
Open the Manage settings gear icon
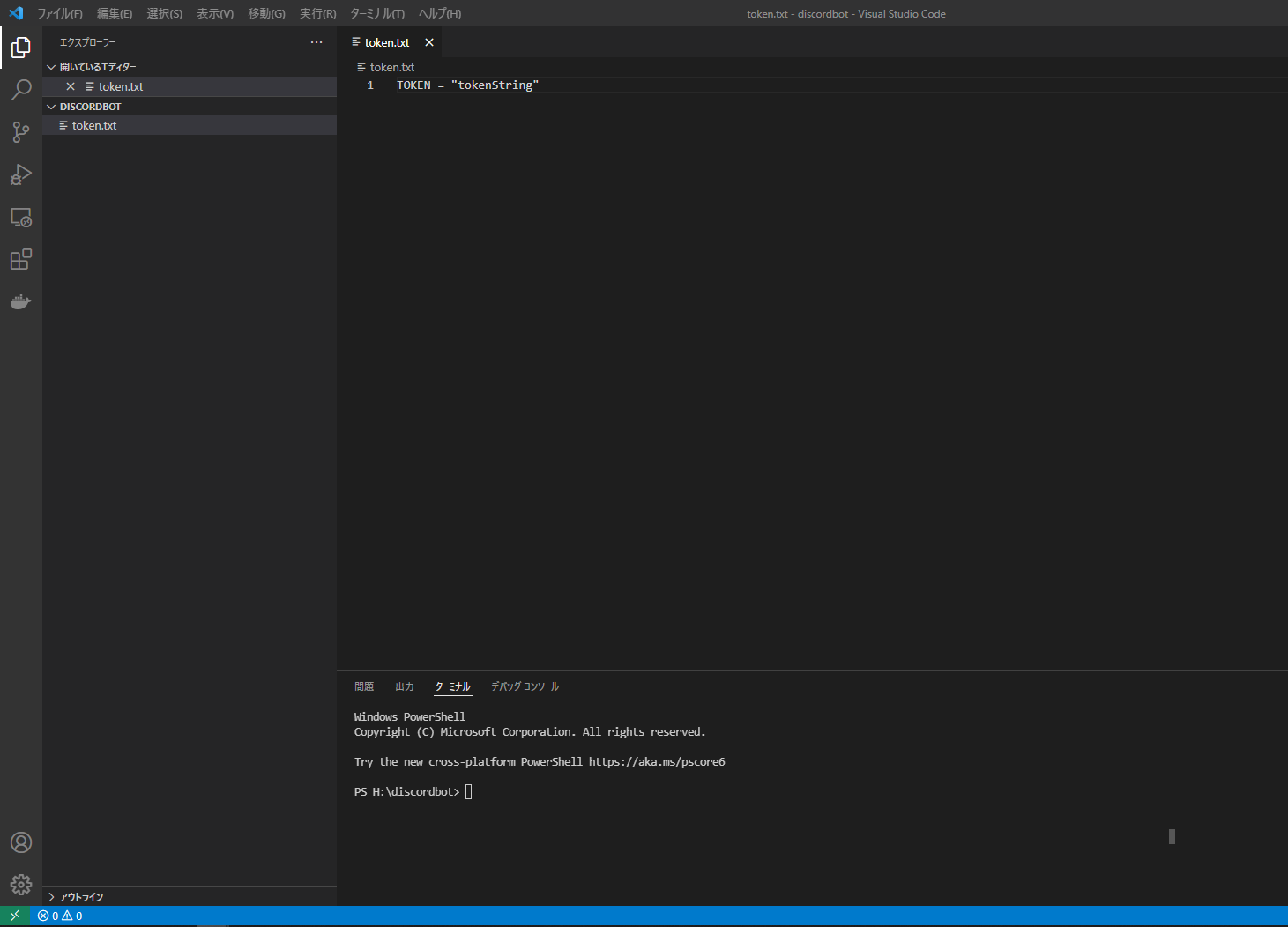[20, 885]
